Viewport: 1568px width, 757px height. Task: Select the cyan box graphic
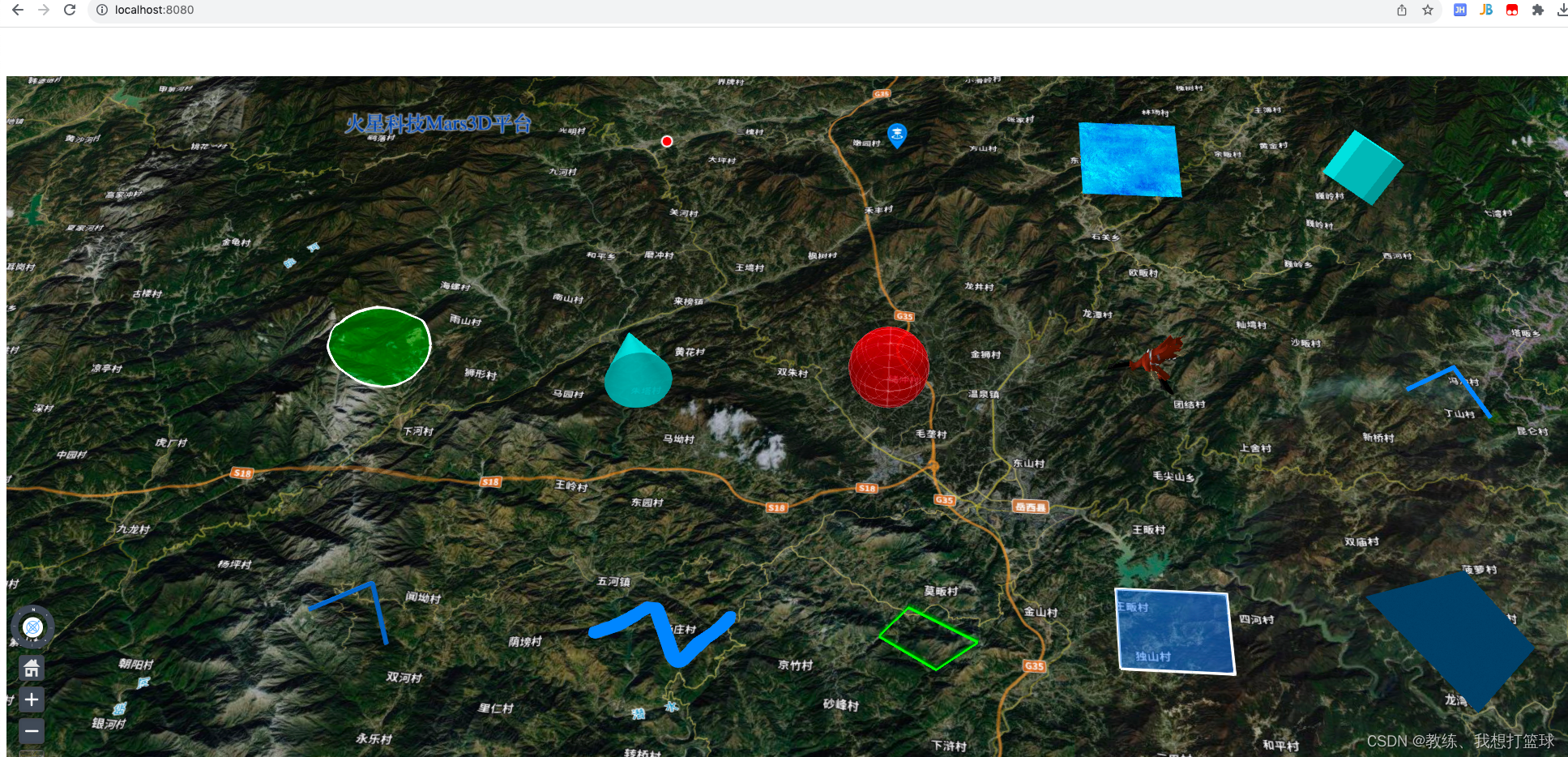point(1364,167)
